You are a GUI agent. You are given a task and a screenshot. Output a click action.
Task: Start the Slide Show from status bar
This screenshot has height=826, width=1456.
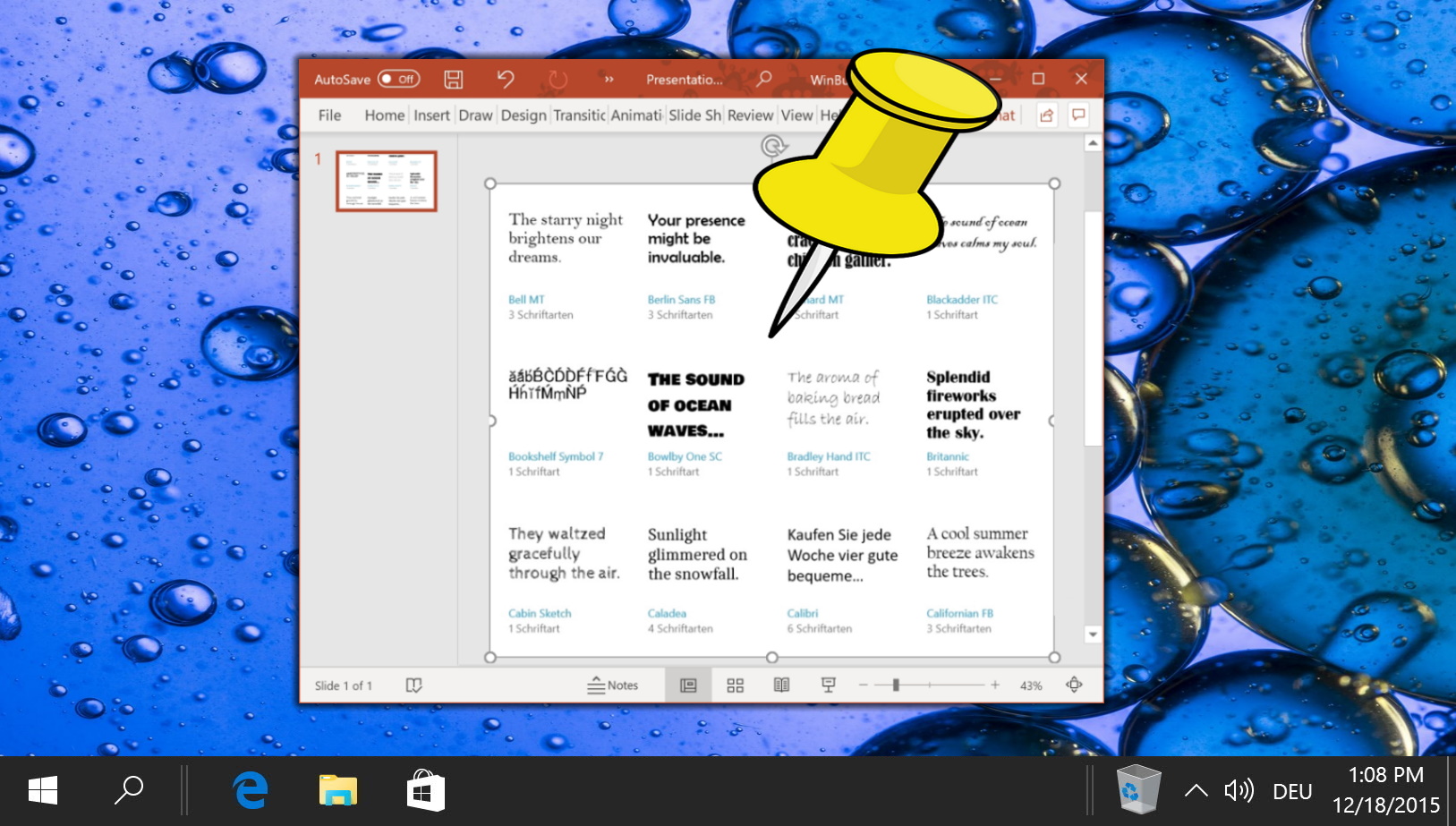(x=829, y=685)
